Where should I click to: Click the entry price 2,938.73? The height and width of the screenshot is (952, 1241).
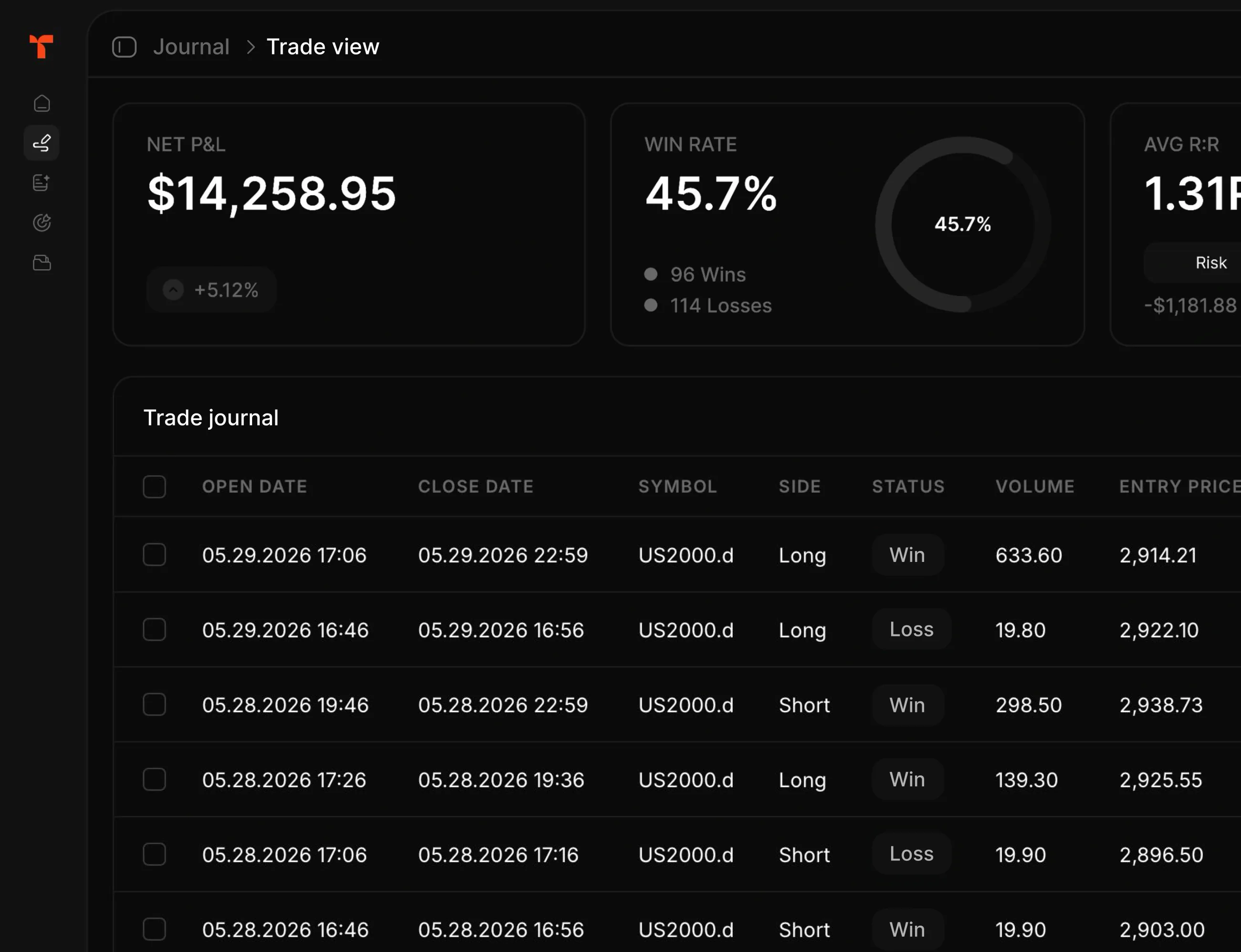tap(1161, 705)
